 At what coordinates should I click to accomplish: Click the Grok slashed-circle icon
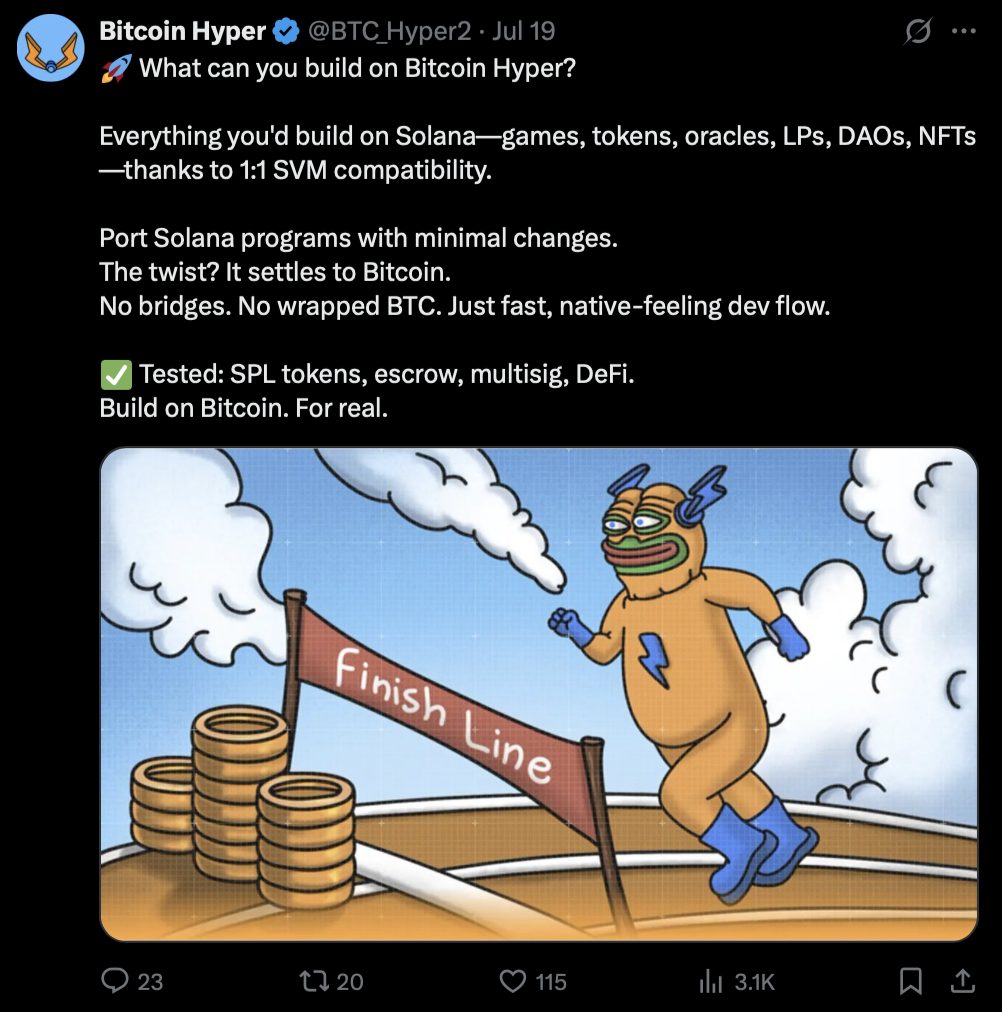917,32
